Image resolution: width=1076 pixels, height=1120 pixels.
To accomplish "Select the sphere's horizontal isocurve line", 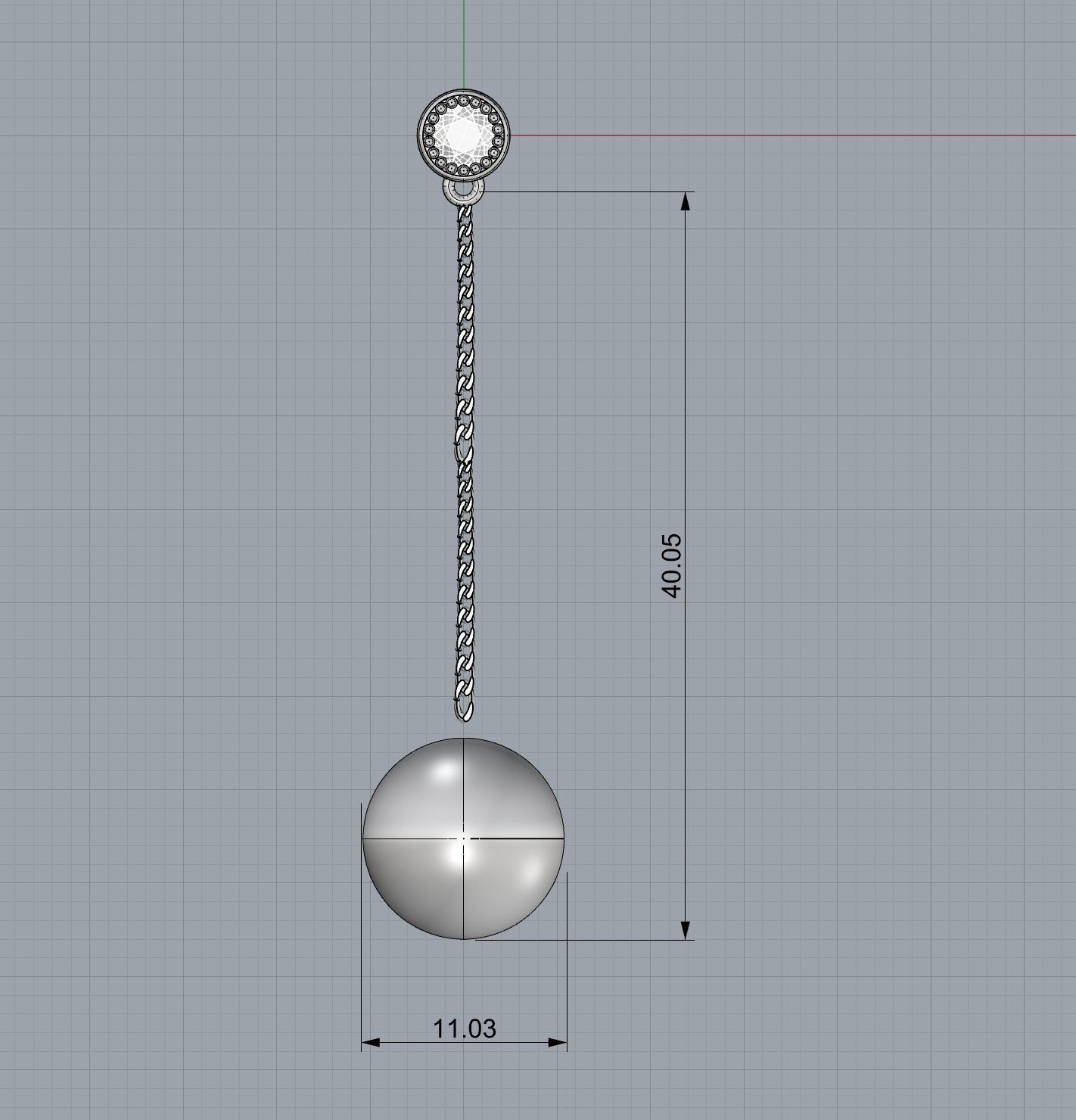I will (401, 838).
